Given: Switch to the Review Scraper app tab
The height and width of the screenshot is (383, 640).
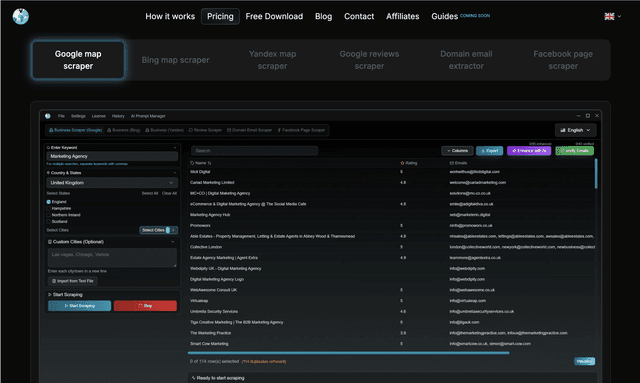Looking at the screenshot, I should (x=205, y=130).
